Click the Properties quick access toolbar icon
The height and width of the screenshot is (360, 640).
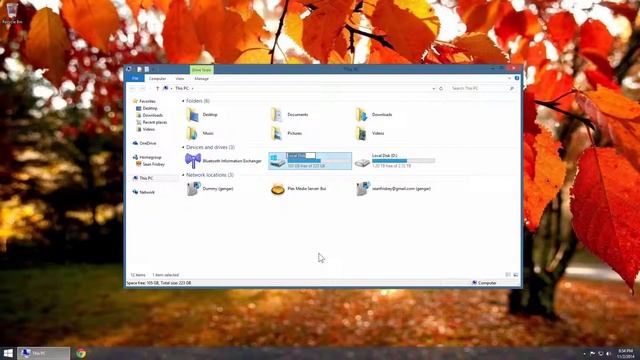(139, 69)
